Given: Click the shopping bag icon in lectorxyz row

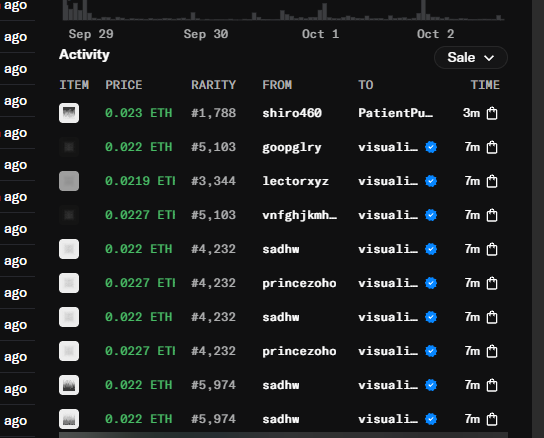Looking at the screenshot, I should point(492,181).
